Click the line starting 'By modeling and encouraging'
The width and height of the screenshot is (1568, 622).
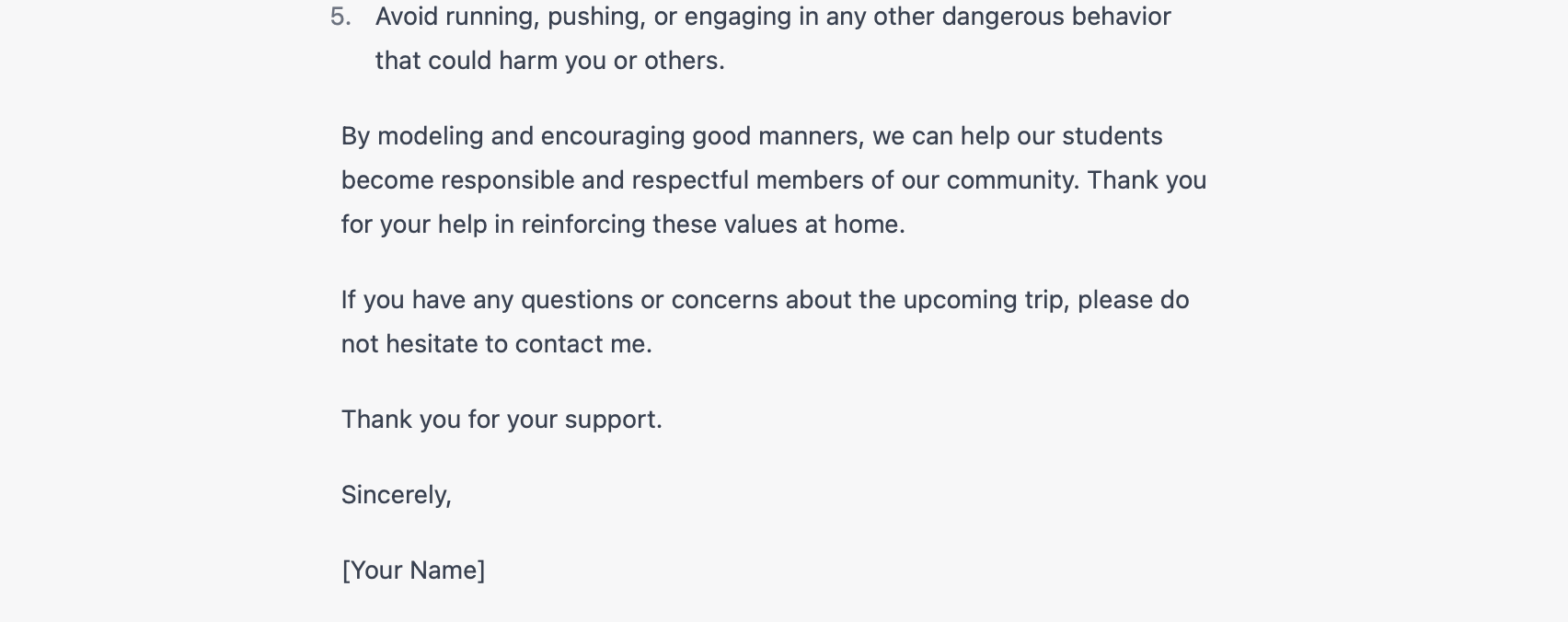click(752, 136)
